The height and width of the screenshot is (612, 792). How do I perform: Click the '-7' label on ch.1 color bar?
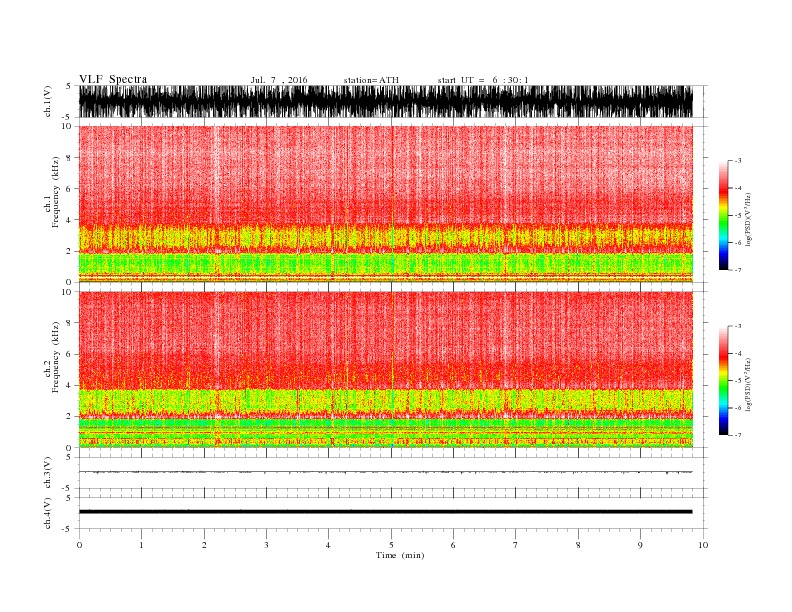(737, 270)
